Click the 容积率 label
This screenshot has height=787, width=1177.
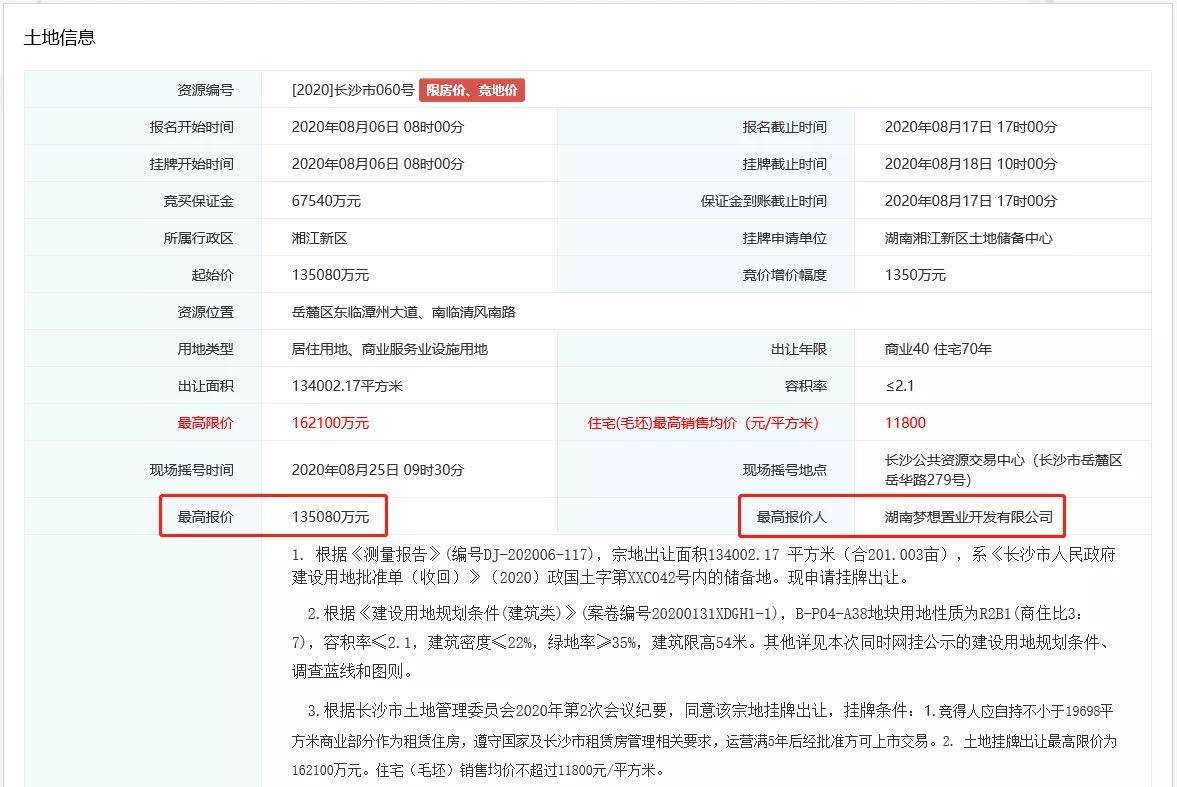coord(805,386)
